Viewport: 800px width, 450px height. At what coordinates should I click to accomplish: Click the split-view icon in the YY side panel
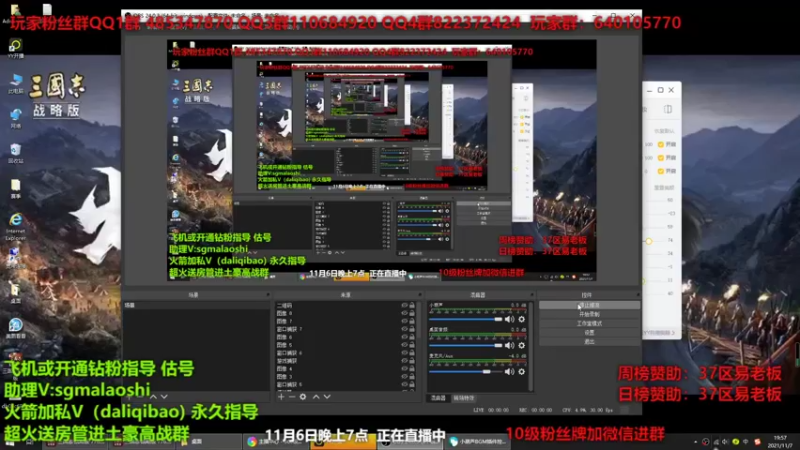pyautogui.click(x=668, y=109)
